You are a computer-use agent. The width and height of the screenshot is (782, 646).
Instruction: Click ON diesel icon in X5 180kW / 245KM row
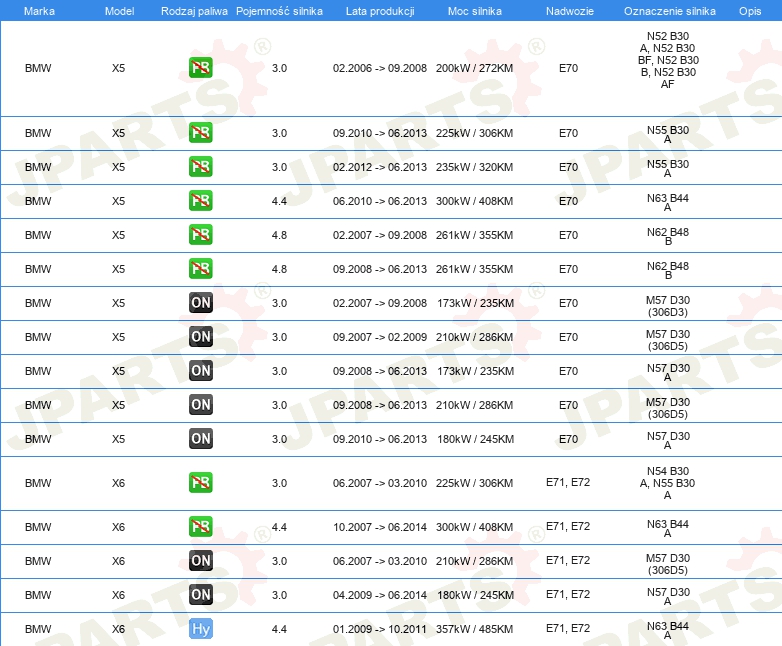(201, 439)
